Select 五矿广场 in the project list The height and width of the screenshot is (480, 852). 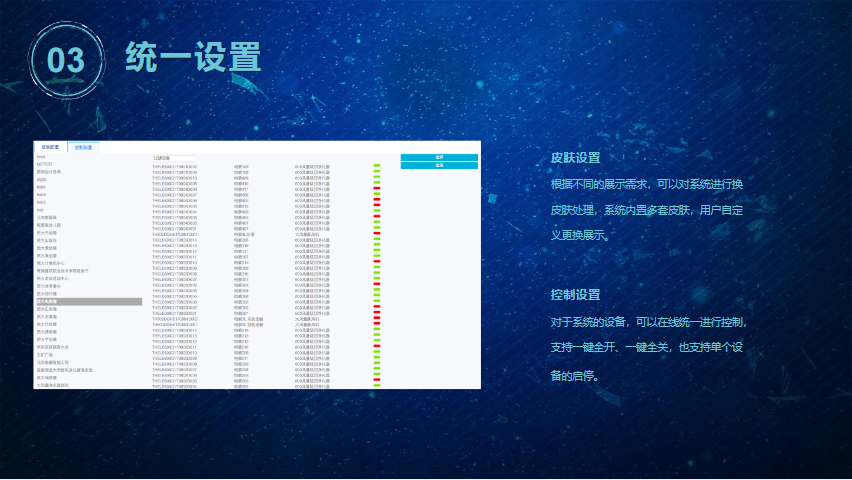click(x=46, y=353)
